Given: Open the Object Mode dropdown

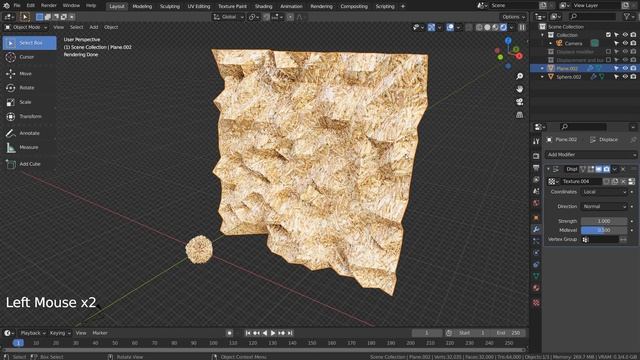Looking at the screenshot, I should [x=26, y=27].
